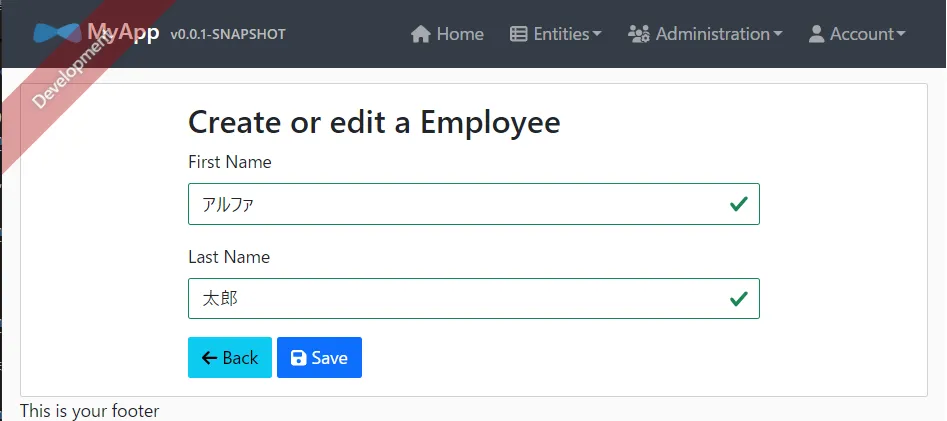
Task: Save the Employee form
Action: (319, 358)
